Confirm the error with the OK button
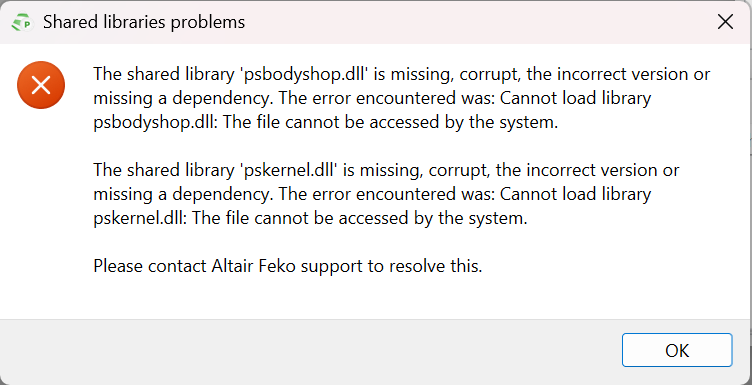This screenshot has width=752, height=385. pos(677,350)
